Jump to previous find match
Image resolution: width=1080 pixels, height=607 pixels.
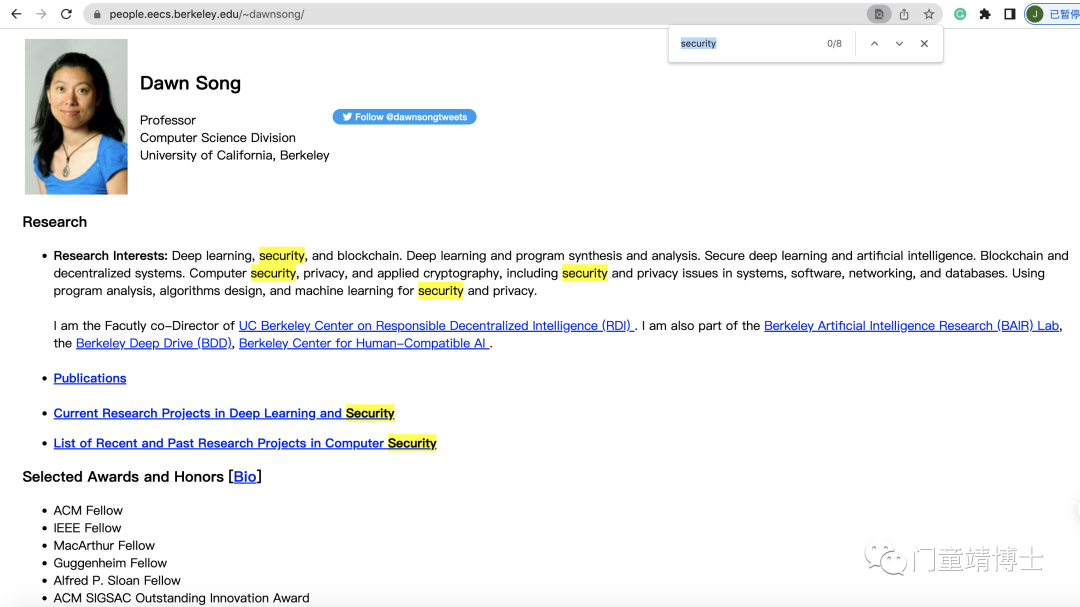tap(874, 43)
